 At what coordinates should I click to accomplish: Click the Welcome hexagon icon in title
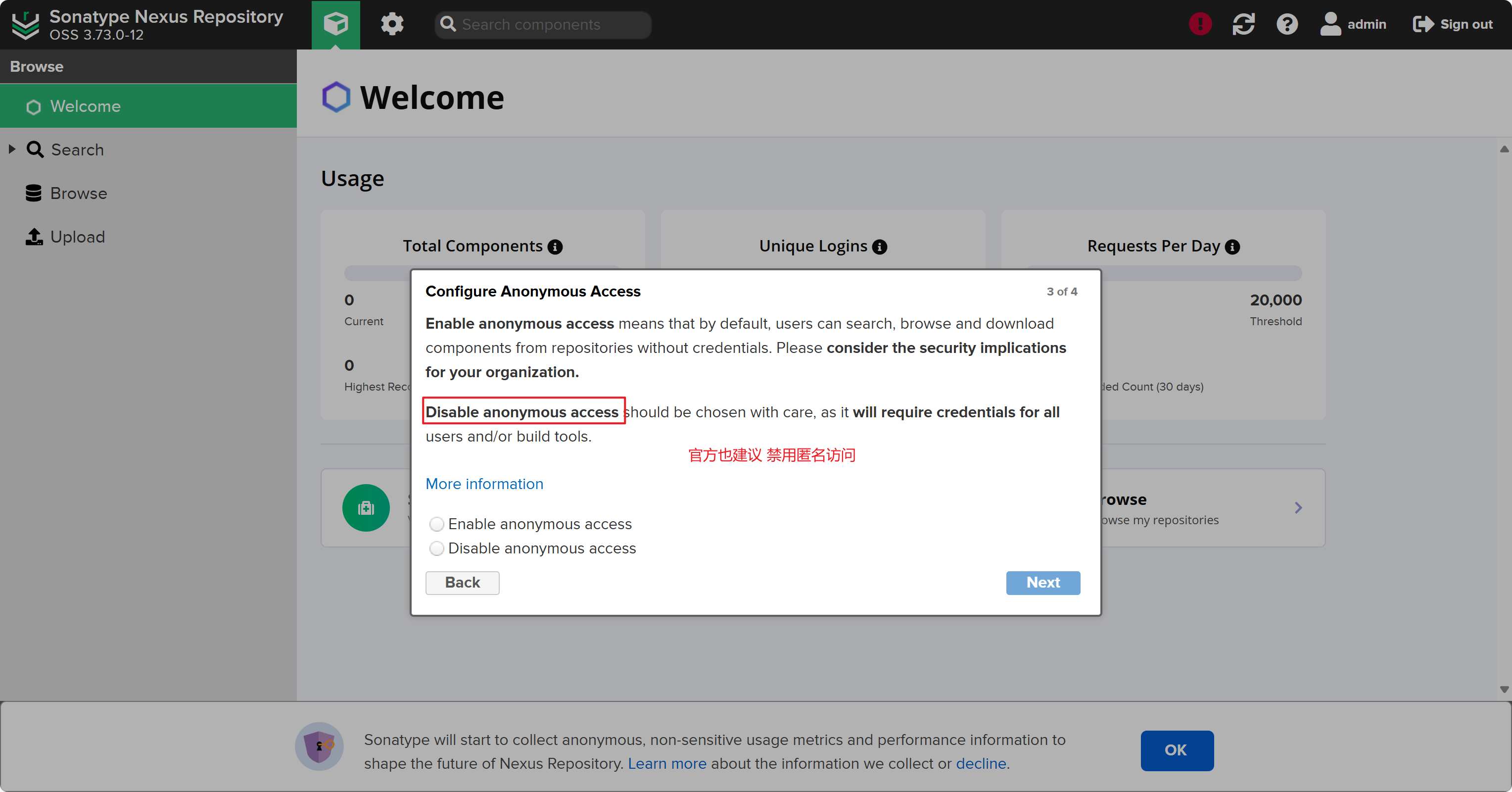coord(336,97)
